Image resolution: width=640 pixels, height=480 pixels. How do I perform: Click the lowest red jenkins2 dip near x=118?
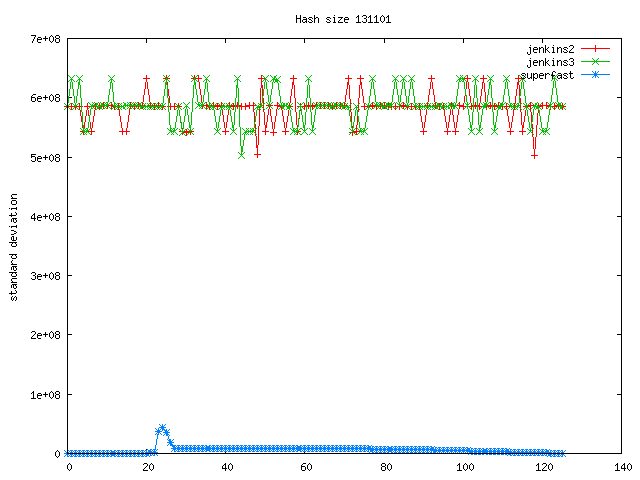(535, 155)
